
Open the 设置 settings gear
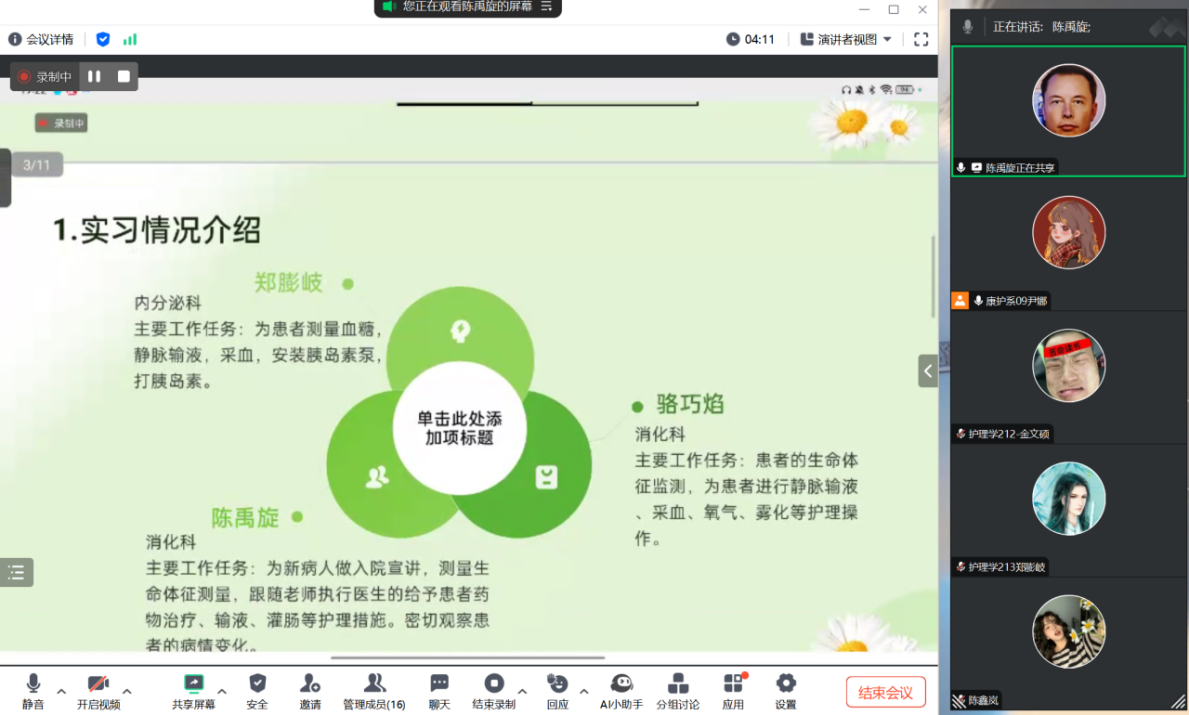point(786,690)
